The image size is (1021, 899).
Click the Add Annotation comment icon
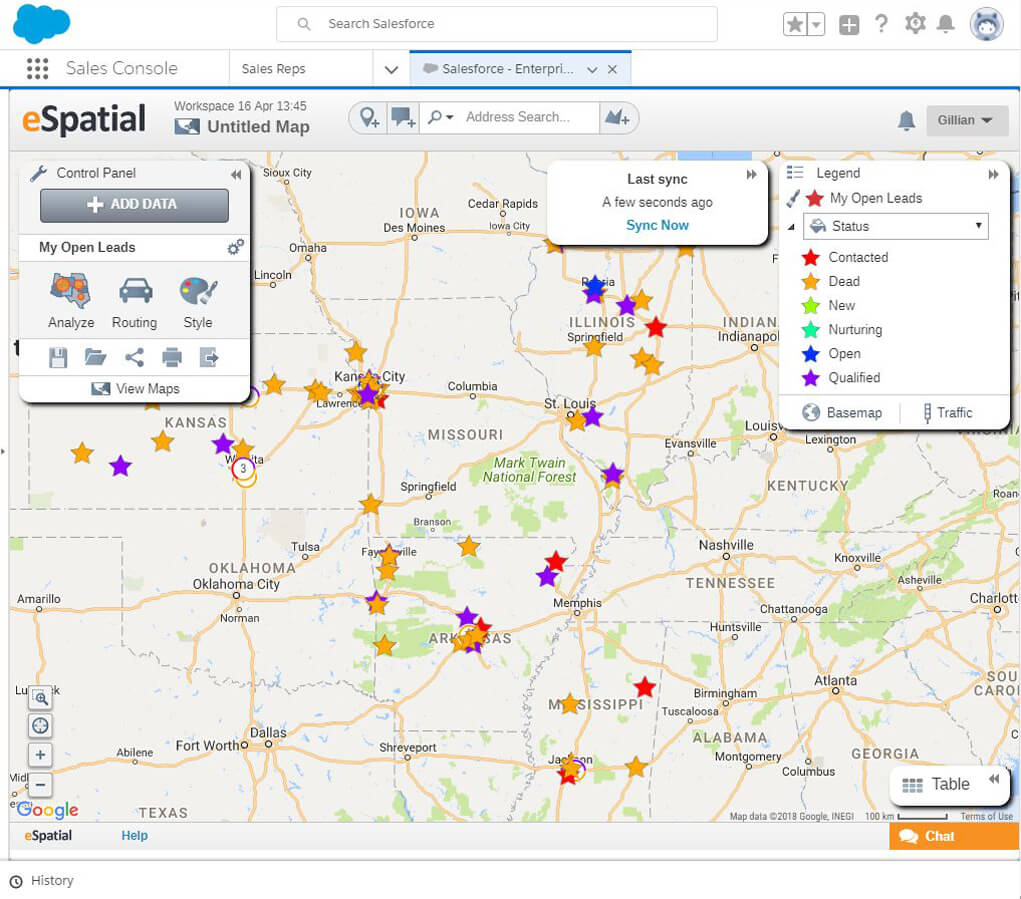click(x=403, y=118)
